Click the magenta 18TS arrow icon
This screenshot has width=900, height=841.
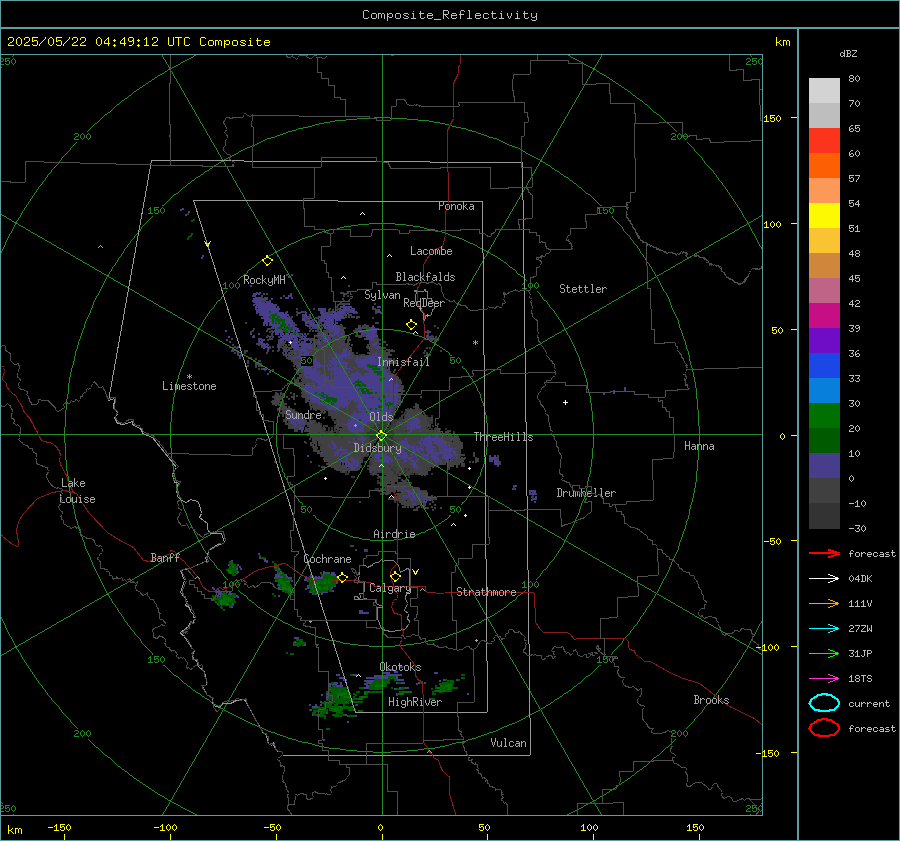[x=824, y=679]
